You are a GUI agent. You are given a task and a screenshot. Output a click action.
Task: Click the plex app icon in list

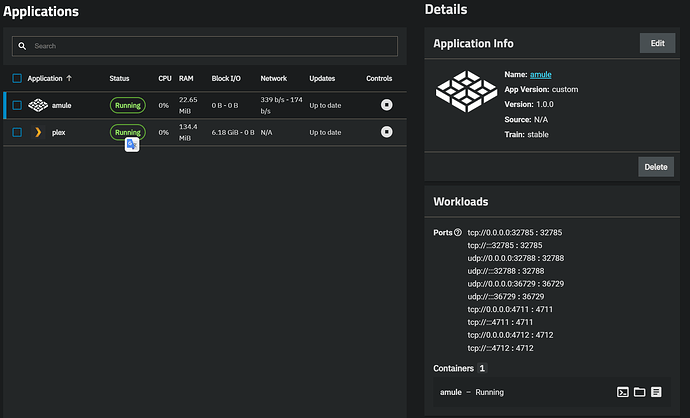38,132
